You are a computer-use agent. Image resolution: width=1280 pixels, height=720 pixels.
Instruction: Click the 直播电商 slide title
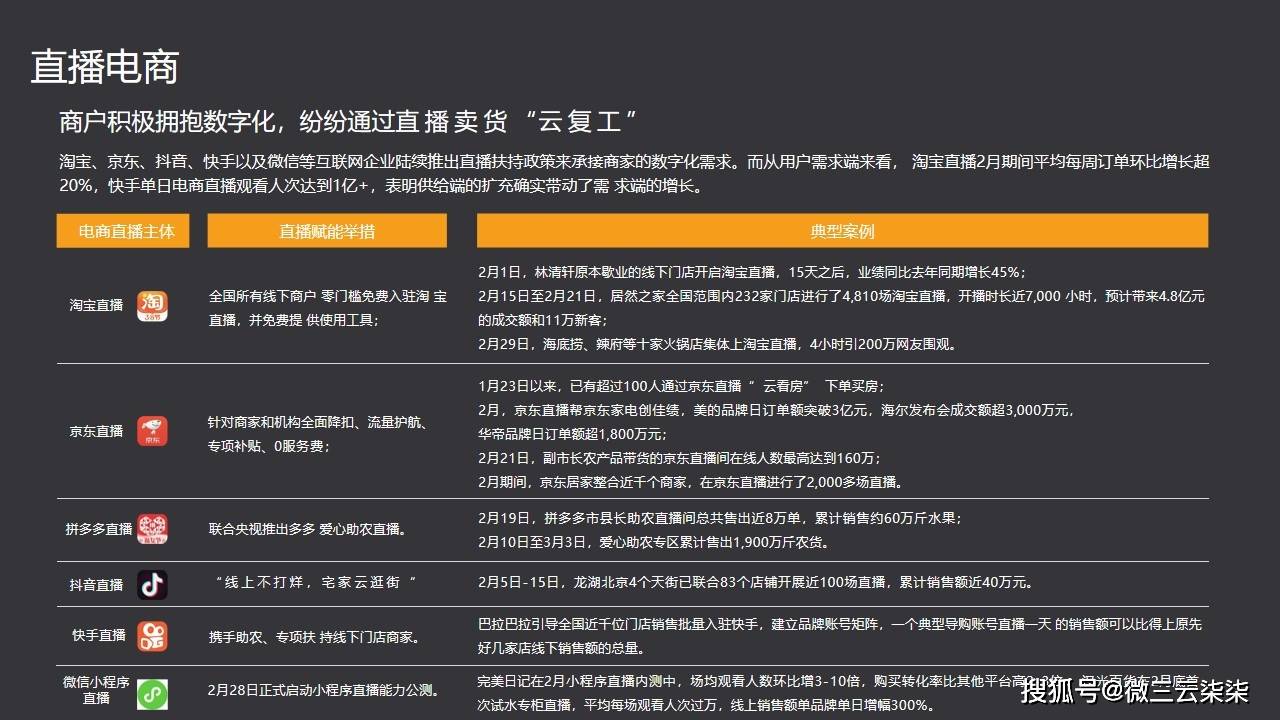pos(105,67)
